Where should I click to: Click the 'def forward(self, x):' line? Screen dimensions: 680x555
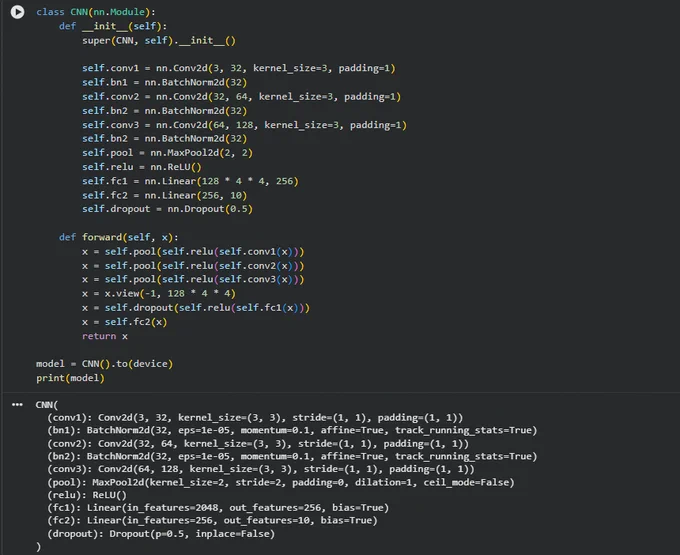[118, 237]
